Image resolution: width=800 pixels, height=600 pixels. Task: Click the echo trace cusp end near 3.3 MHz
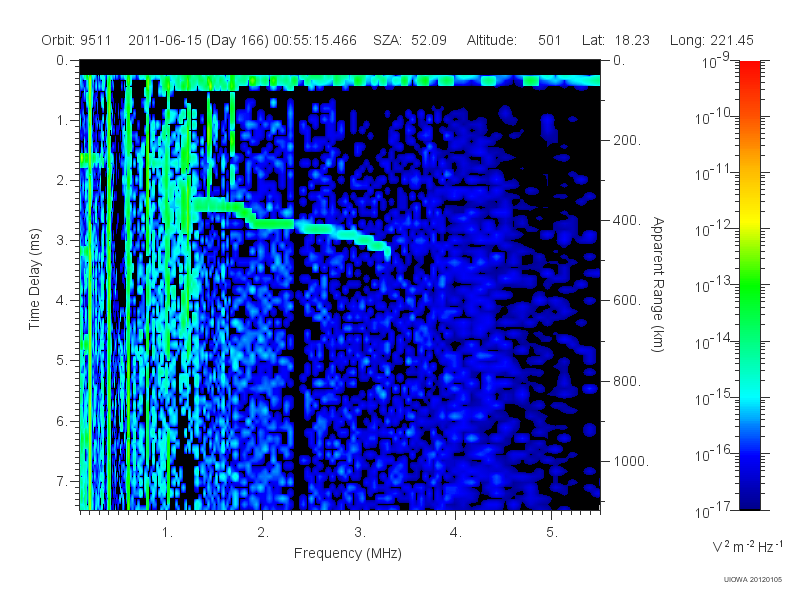click(387, 251)
